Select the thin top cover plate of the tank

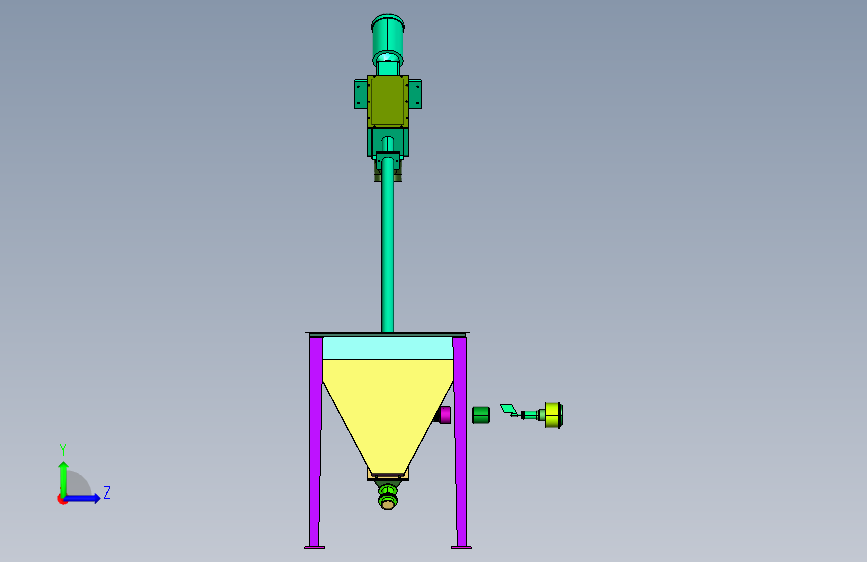tap(388, 334)
